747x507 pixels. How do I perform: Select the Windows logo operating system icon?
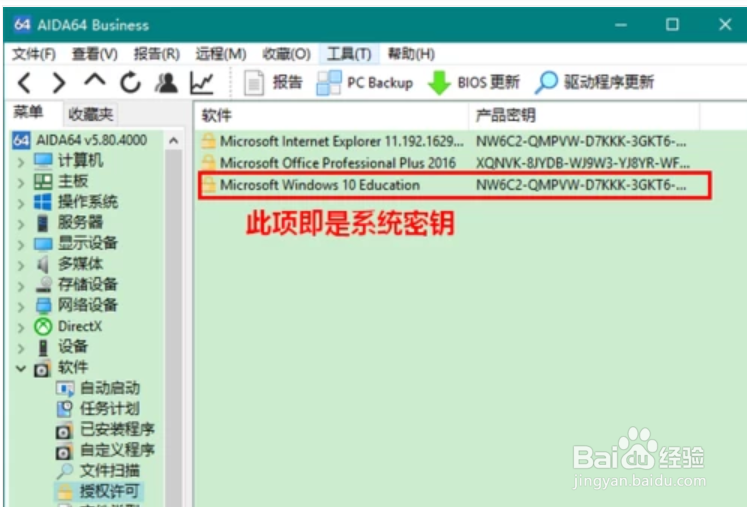coord(43,202)
